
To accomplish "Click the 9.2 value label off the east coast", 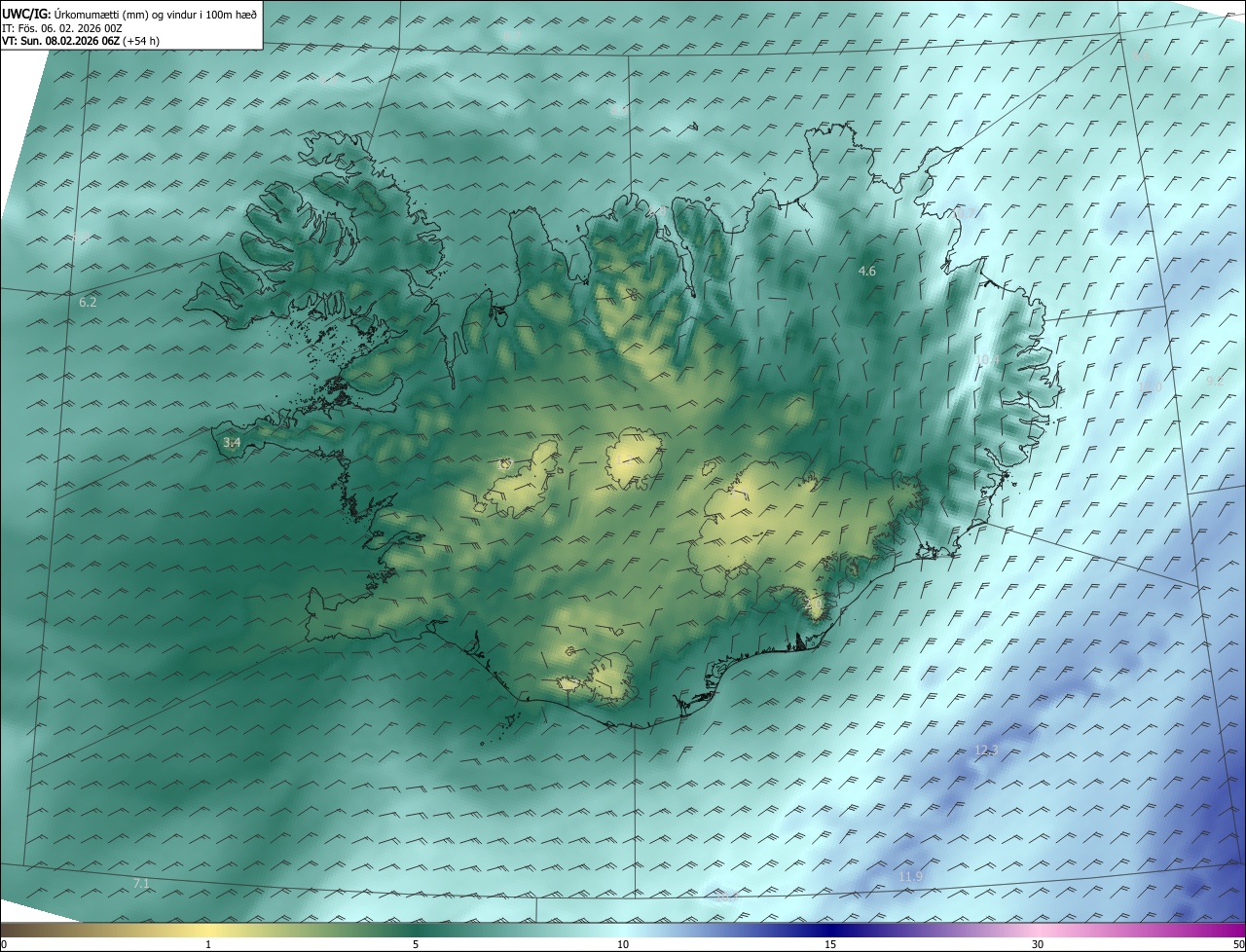I will [x=1214, y=382].
